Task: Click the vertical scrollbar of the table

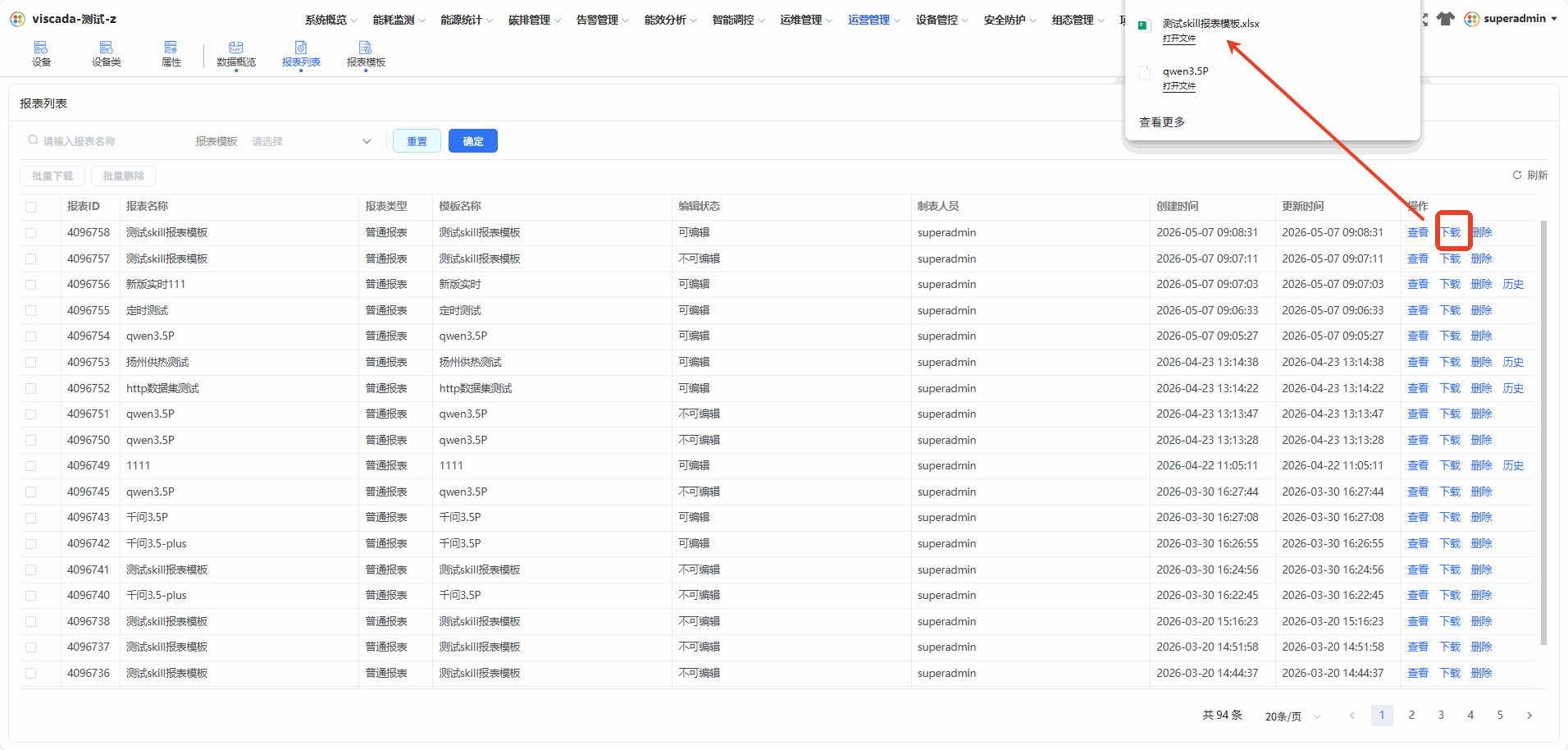Action: (x=1544, y=433)
